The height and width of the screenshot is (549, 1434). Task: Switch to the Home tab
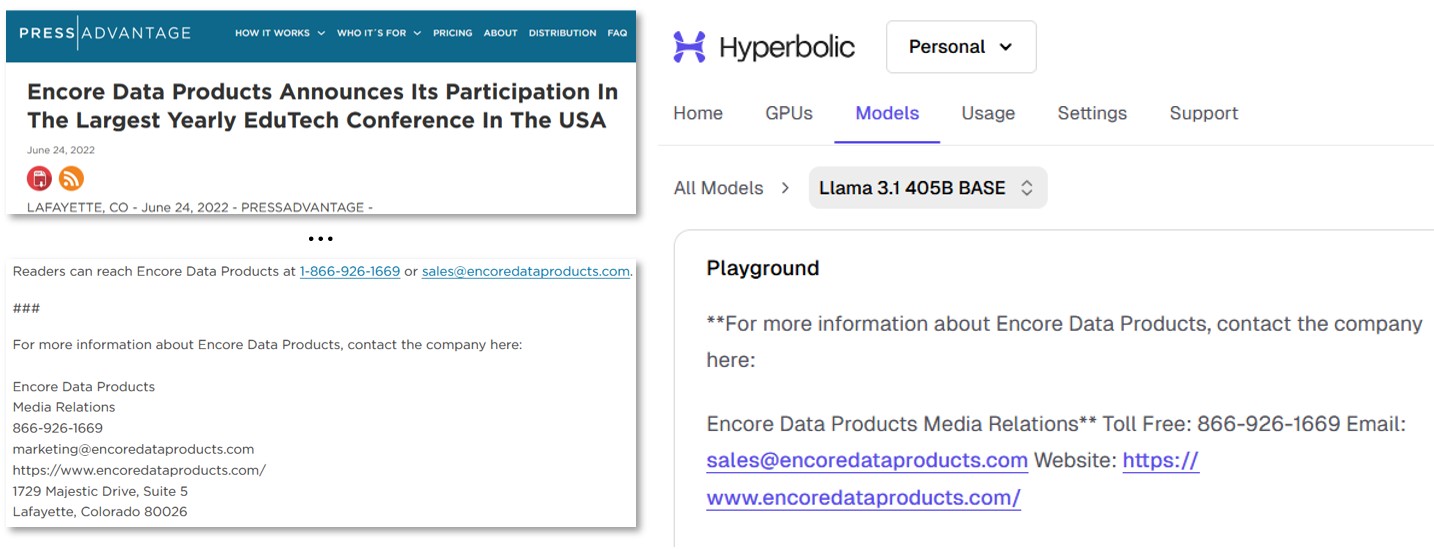[x=698, y=113]
